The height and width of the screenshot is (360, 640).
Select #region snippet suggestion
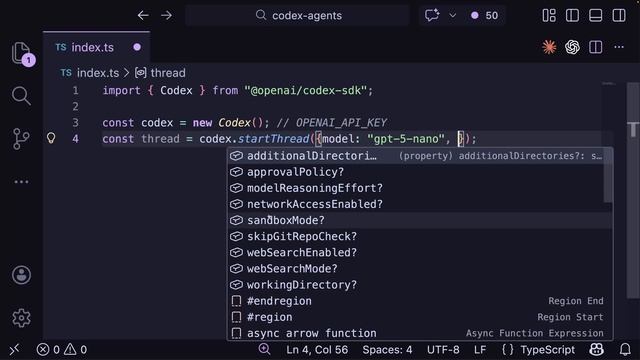tap(420, 317)
